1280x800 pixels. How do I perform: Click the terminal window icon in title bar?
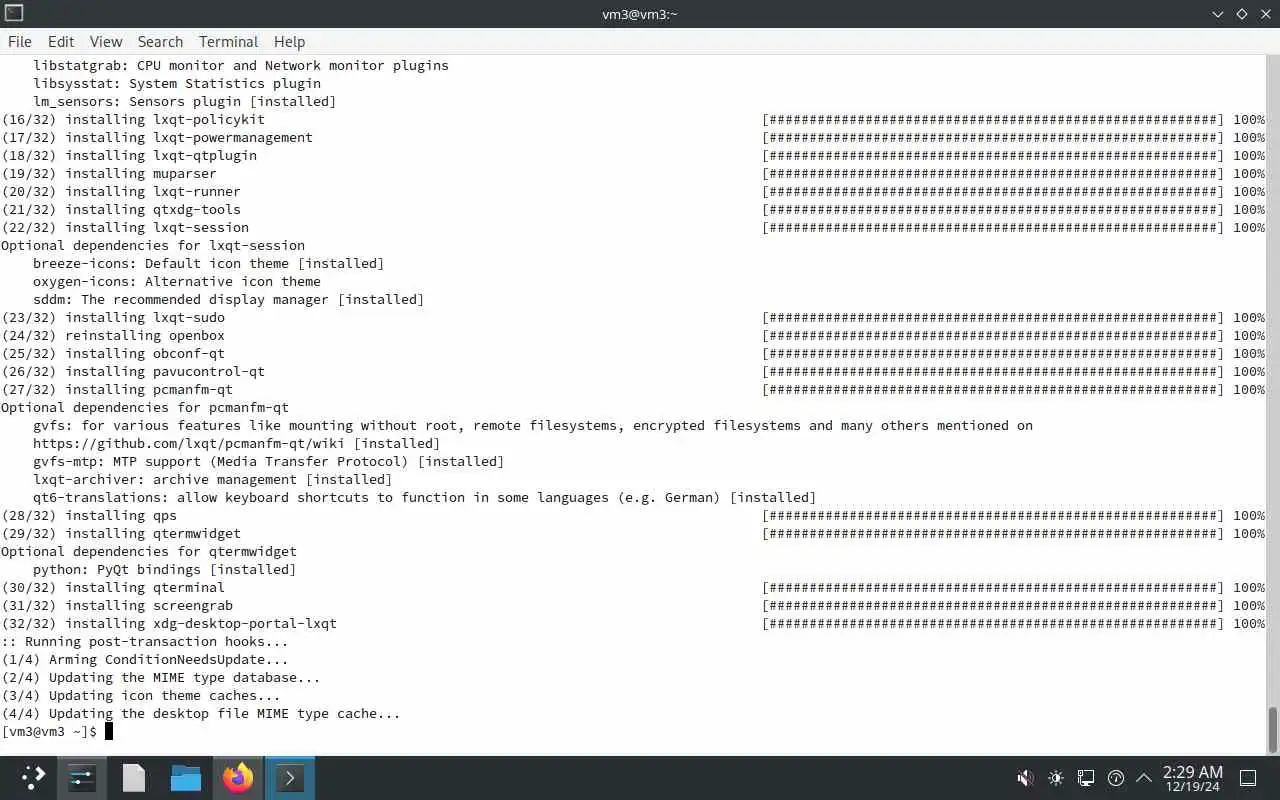click(x=13, y=13)
